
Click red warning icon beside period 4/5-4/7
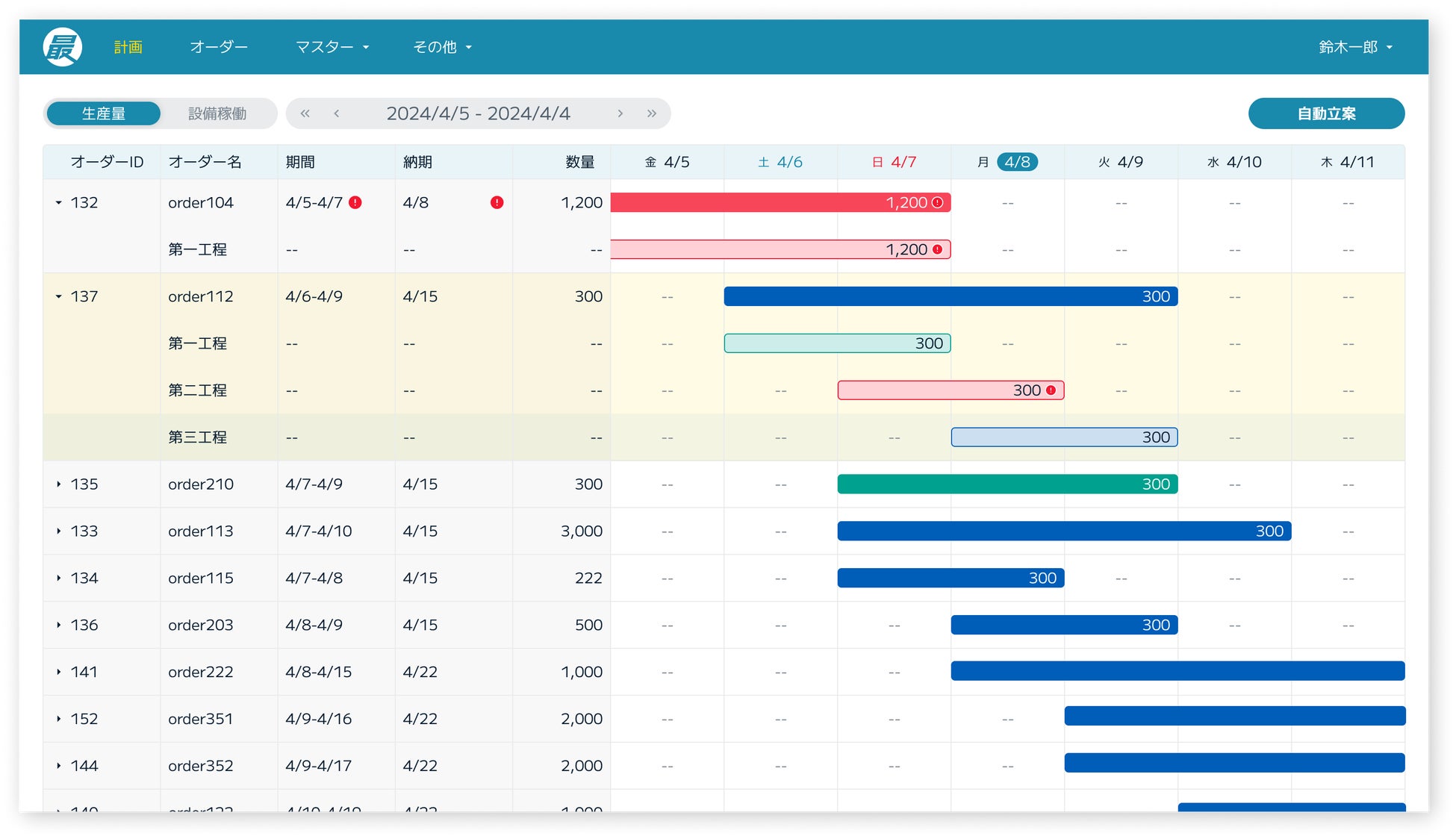tap(355, 202)
